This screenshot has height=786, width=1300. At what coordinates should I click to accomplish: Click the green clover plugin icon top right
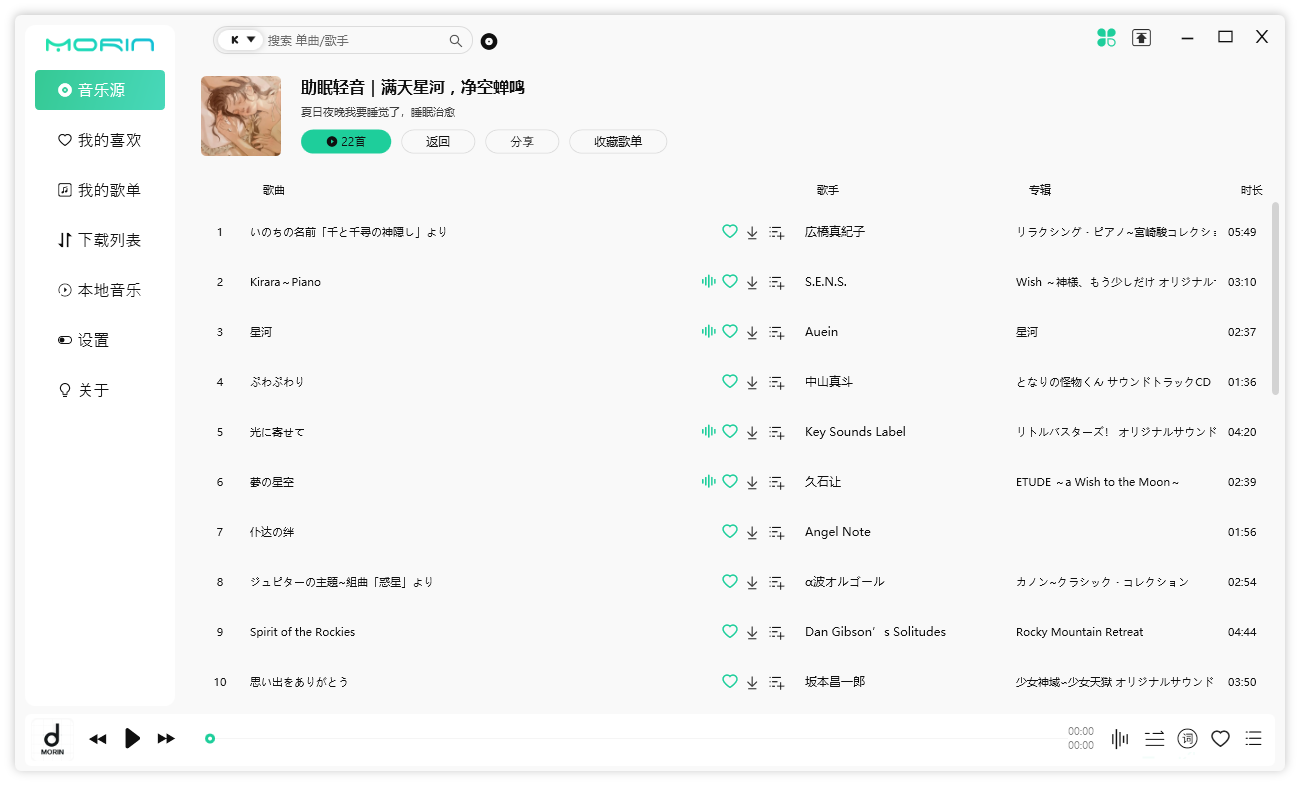1105,36
